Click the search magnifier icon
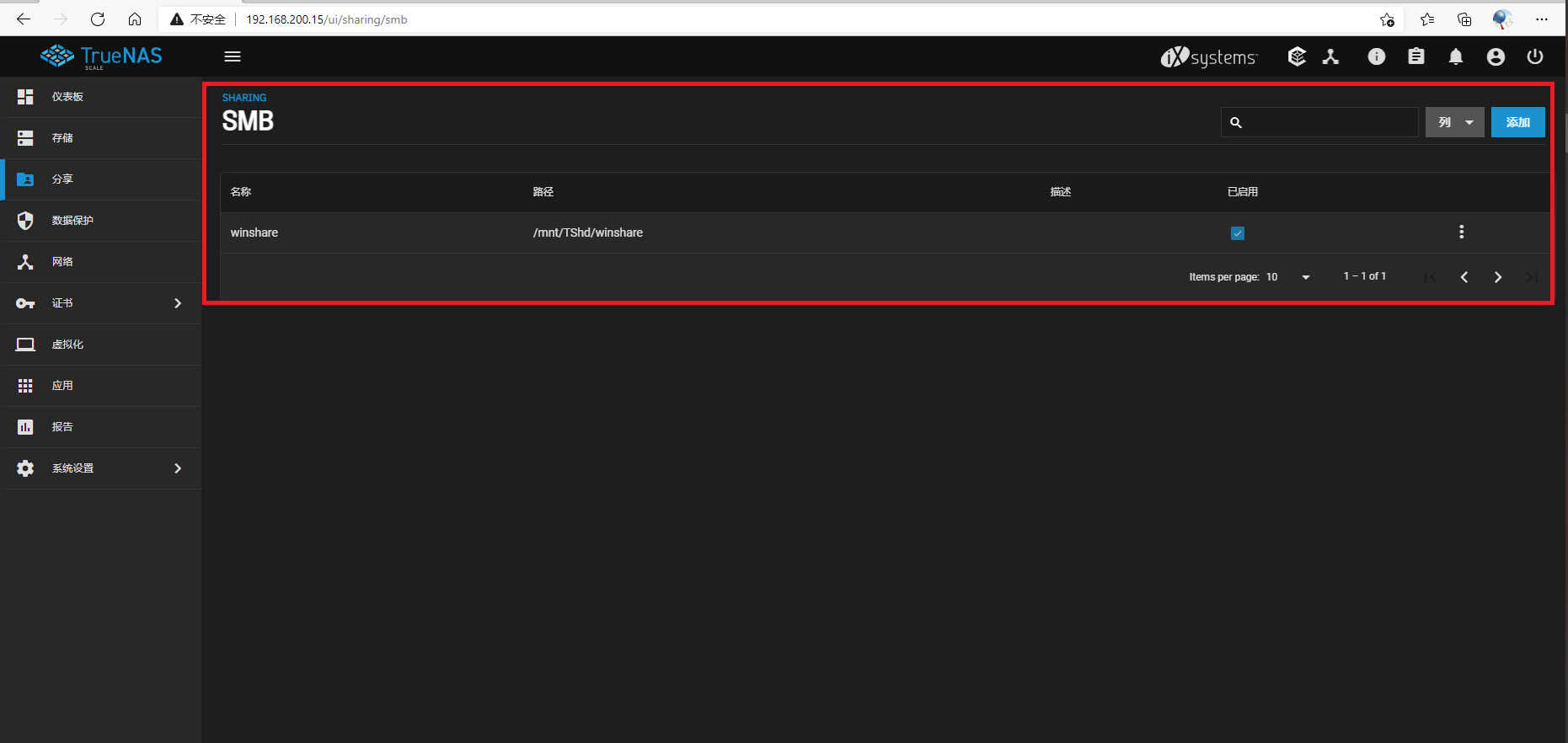Image resolution: width=1568 pixels, height=743 pixels. click(1236, 123)
